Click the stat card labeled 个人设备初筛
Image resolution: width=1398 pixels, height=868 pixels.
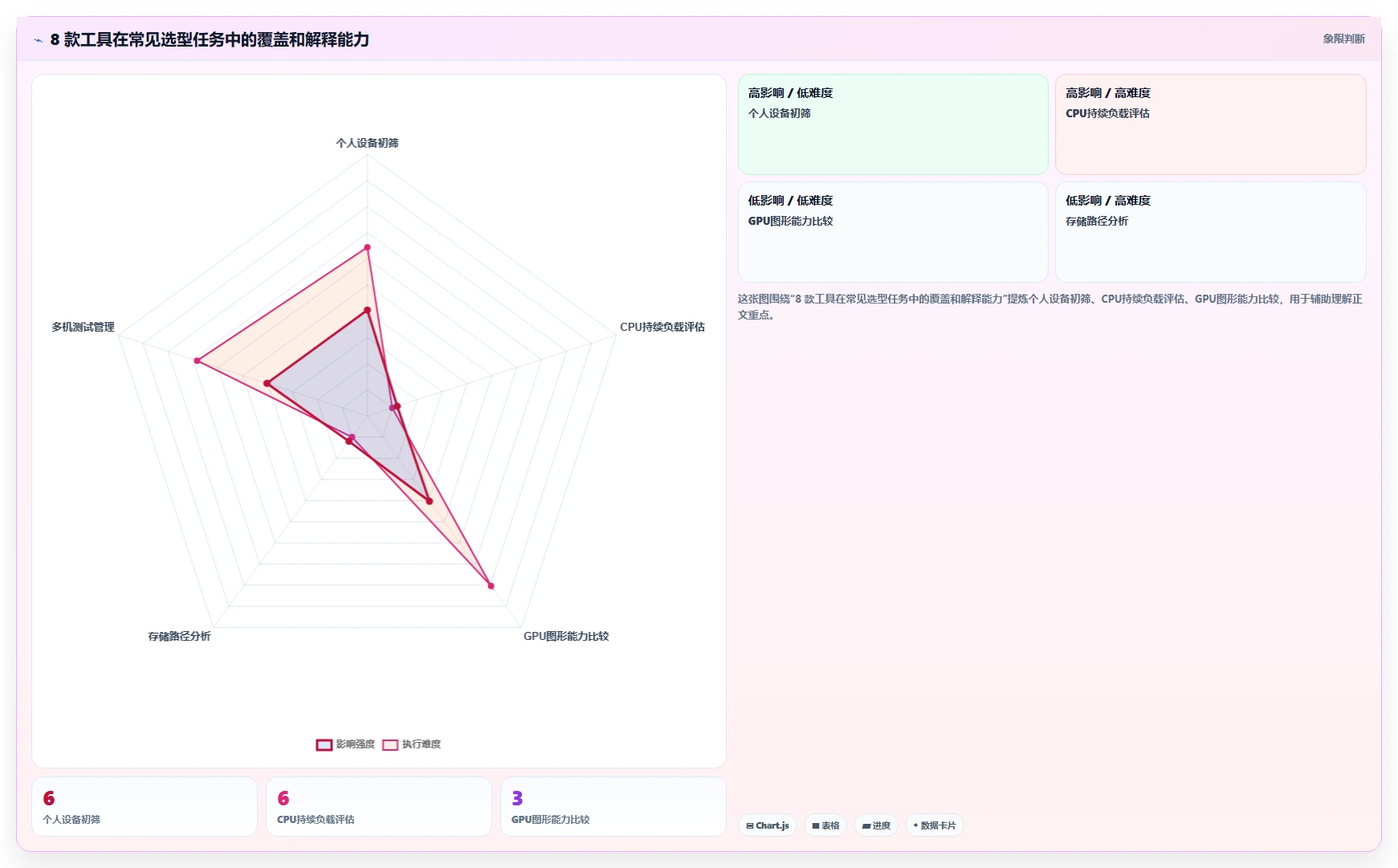145,806
